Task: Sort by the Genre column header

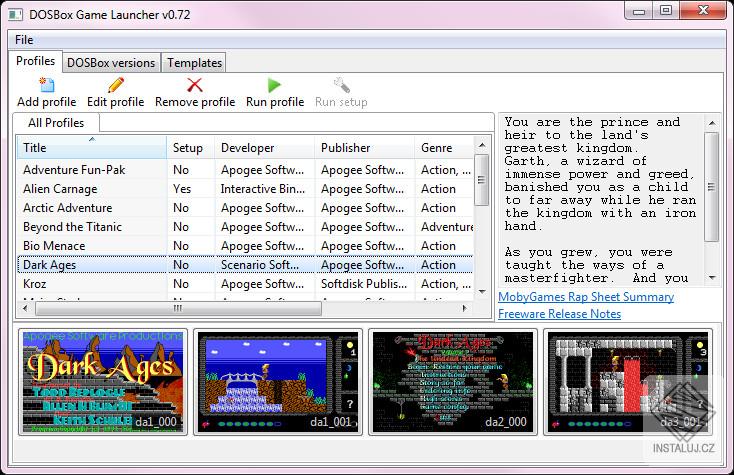Action: pos(444,147)
